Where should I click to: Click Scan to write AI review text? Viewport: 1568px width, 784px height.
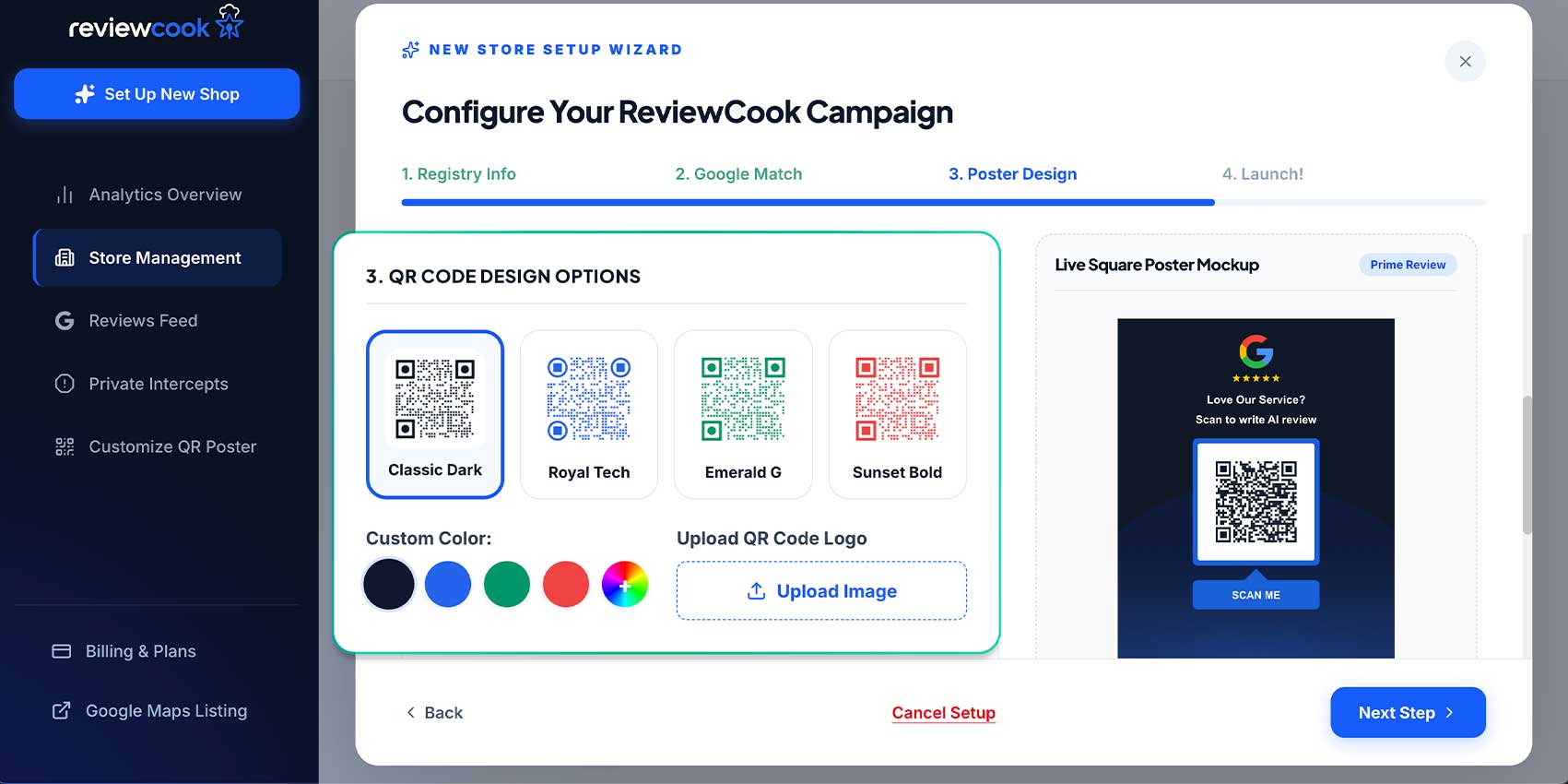[x=1256, y=420]
